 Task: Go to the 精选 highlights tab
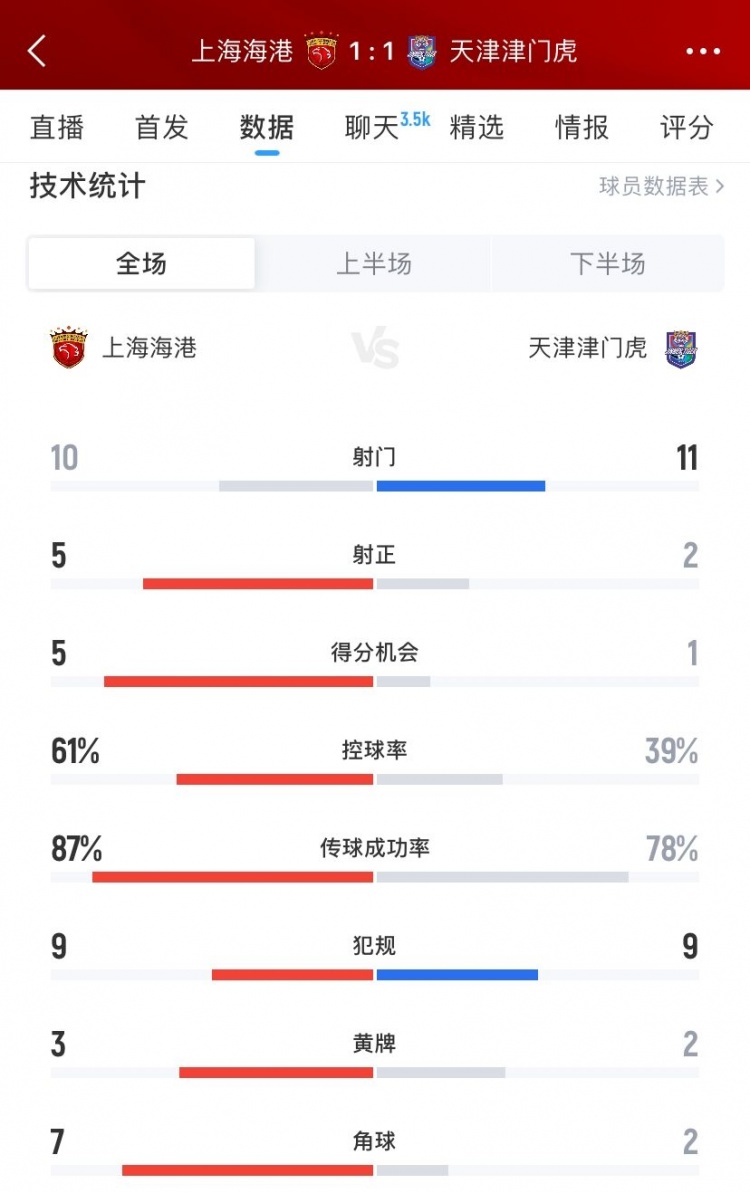[x=477, y=128]
